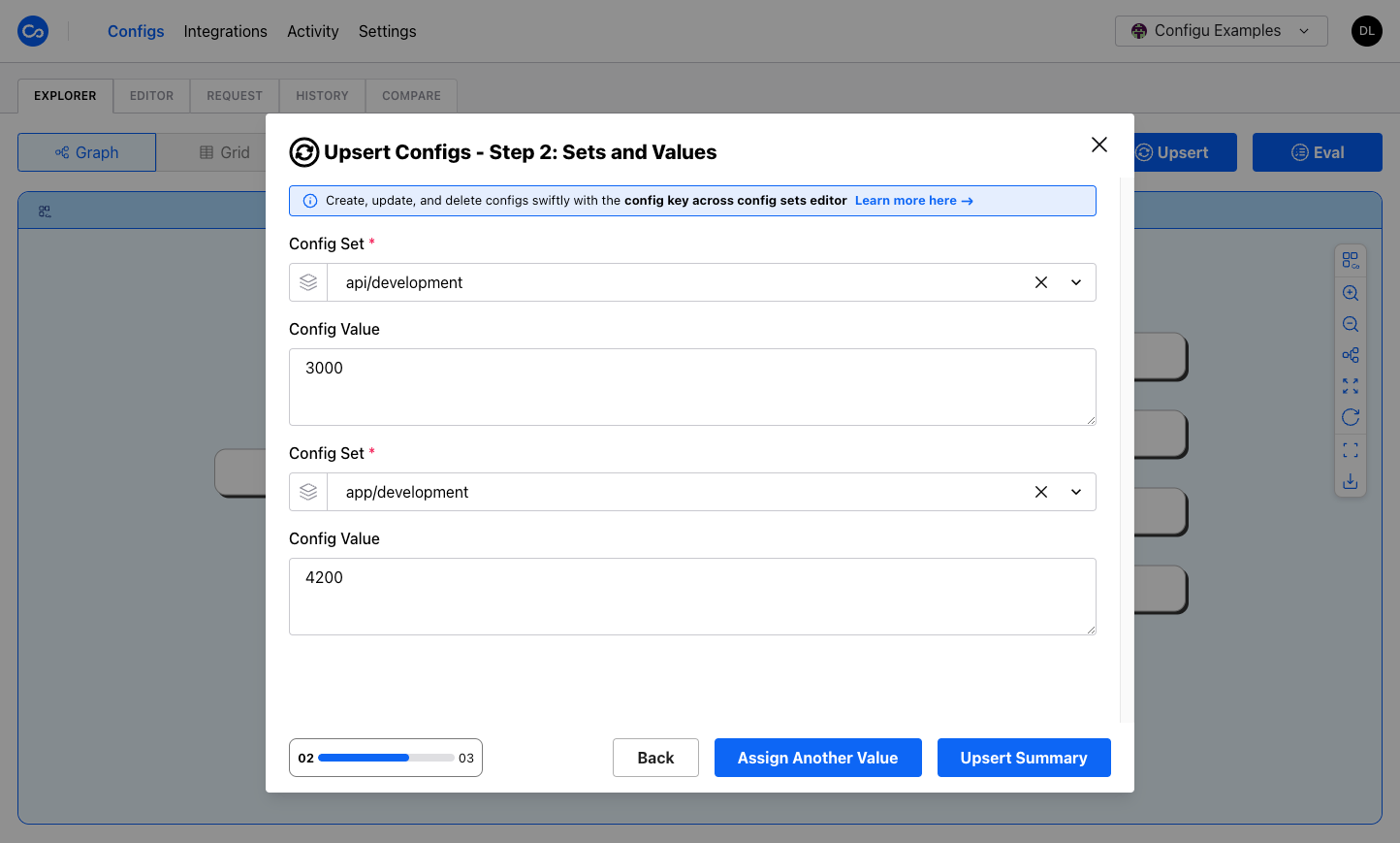The image size is (1400, 843).
Task: Expand the app/development config set dropdown
Action: (x=1076, y=492)
